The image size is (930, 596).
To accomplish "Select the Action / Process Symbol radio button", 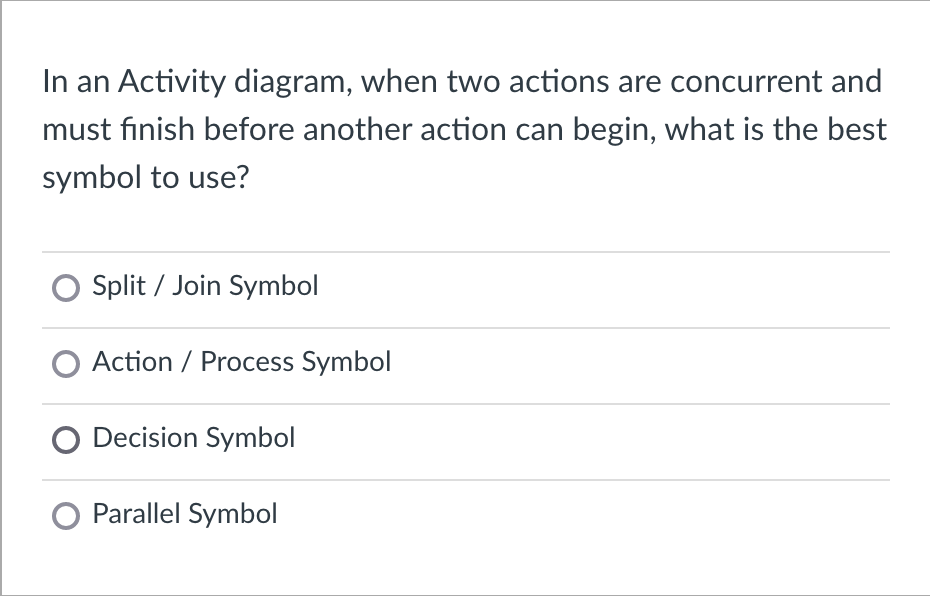I will [x=65, y=363].
